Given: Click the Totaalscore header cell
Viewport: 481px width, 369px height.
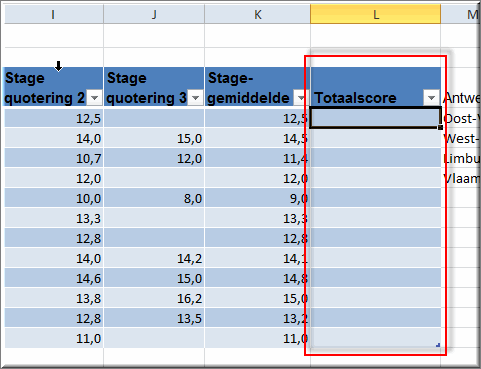Looking at the screenshot, I should coord(376,87).
